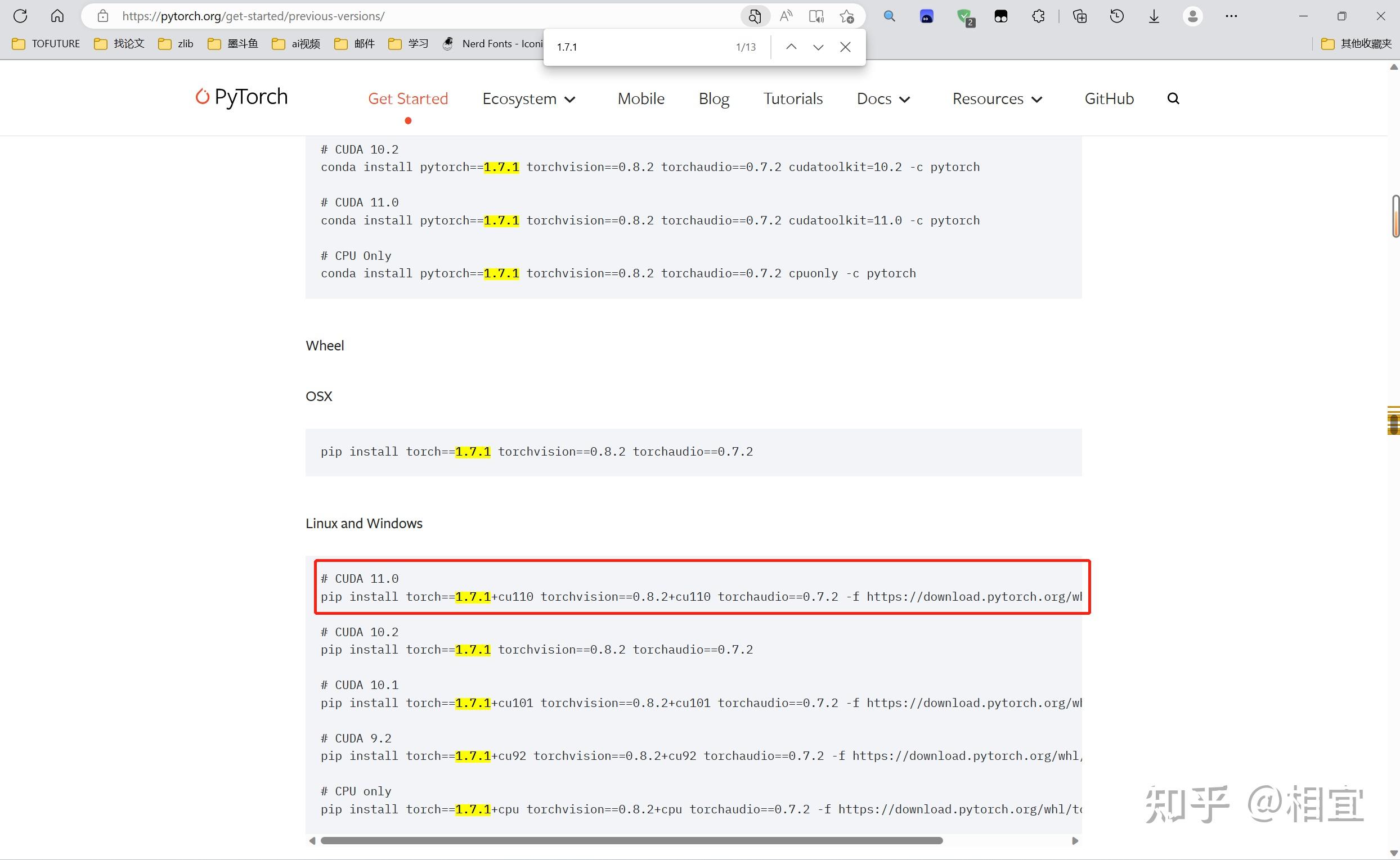Viewport: 1400px width, 860px height.
Task: Open the GitHub nav link
Action: pyautogui.click(x=1109, y=99)
